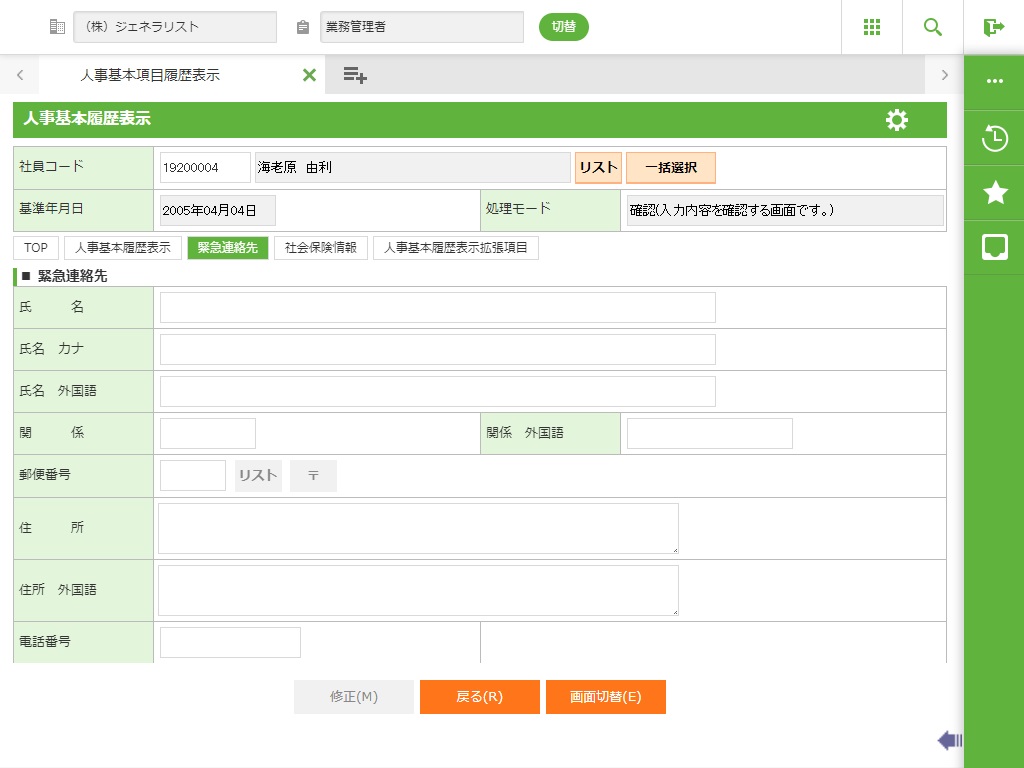The height and width of the screenshot is (768, 1024).
Task: Click the three-dots more icon in sidebar
Action: pyautogui.click(x=994, y=82)
